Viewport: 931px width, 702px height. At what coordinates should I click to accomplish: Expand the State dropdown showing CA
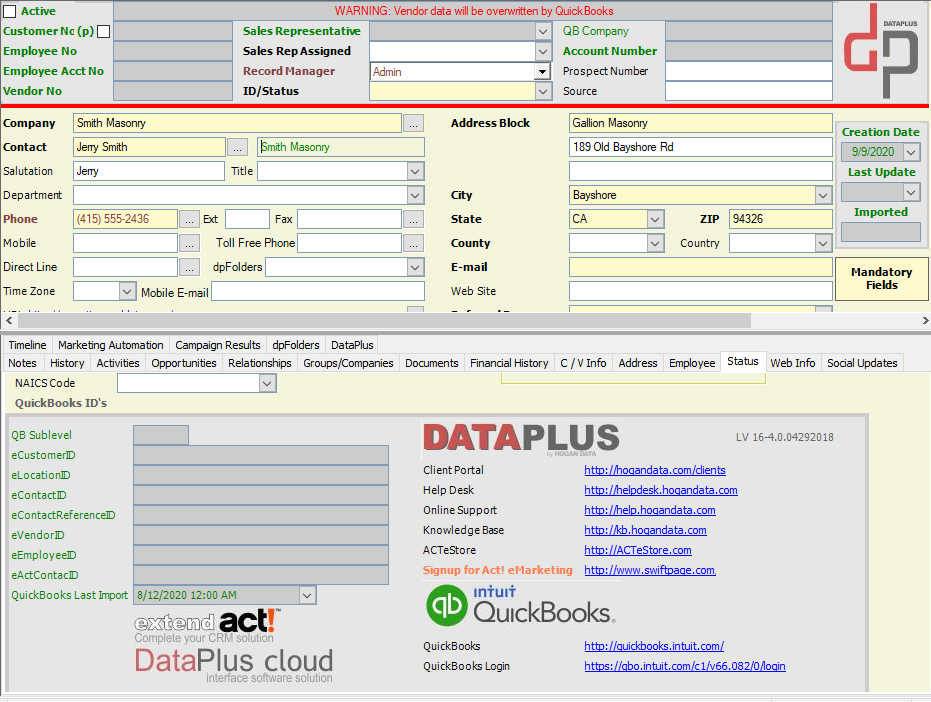point(654,219)
